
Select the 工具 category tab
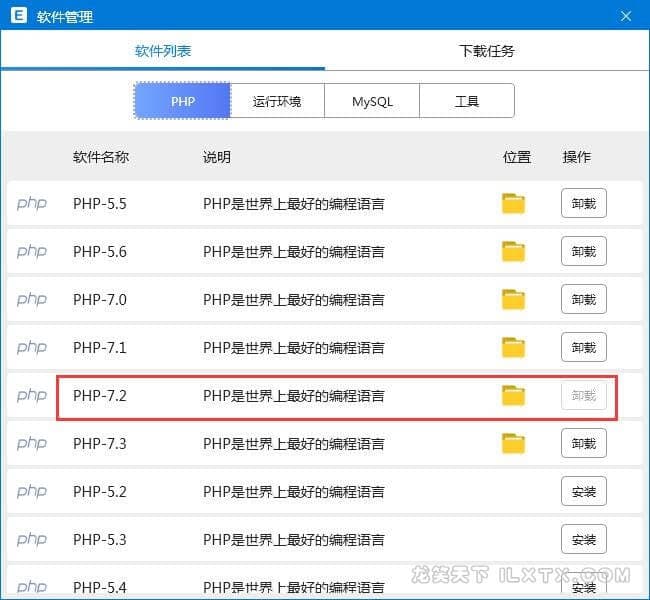click(x=467, y=101)
